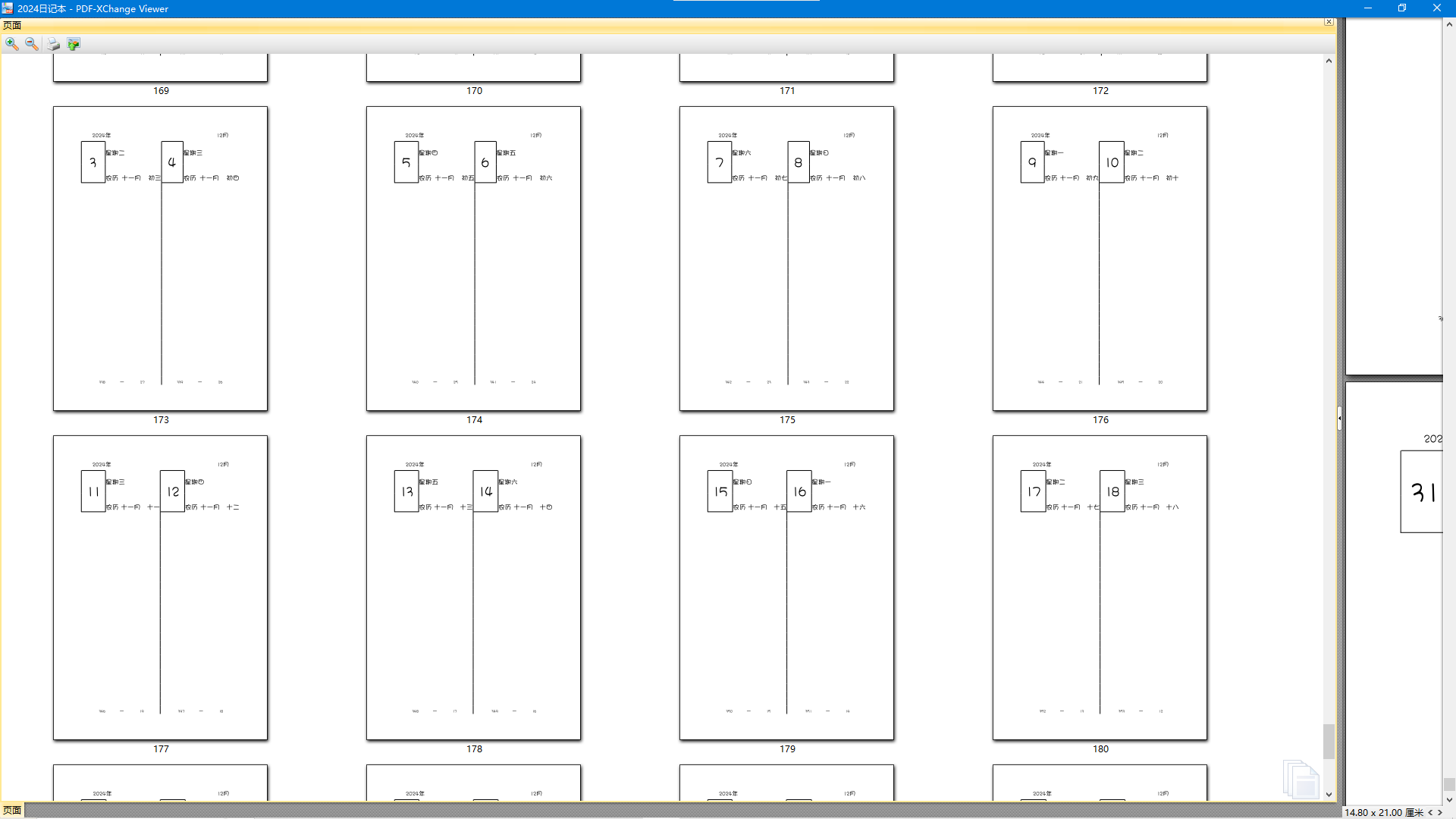
Task: Click the export pages as image icon
Action: pos(74,44)
